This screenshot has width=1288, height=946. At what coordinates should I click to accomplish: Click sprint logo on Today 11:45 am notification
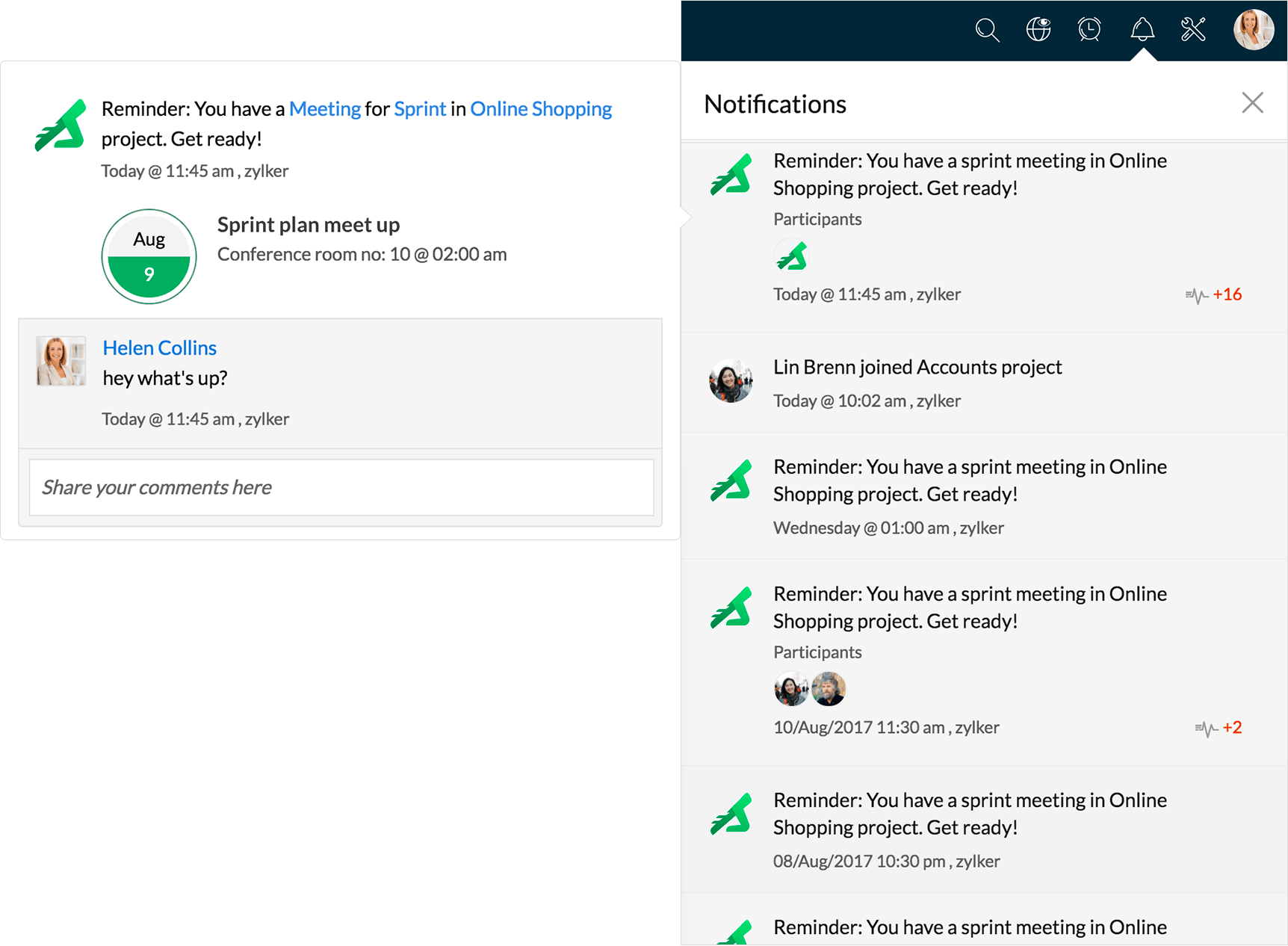coord(731,175)
